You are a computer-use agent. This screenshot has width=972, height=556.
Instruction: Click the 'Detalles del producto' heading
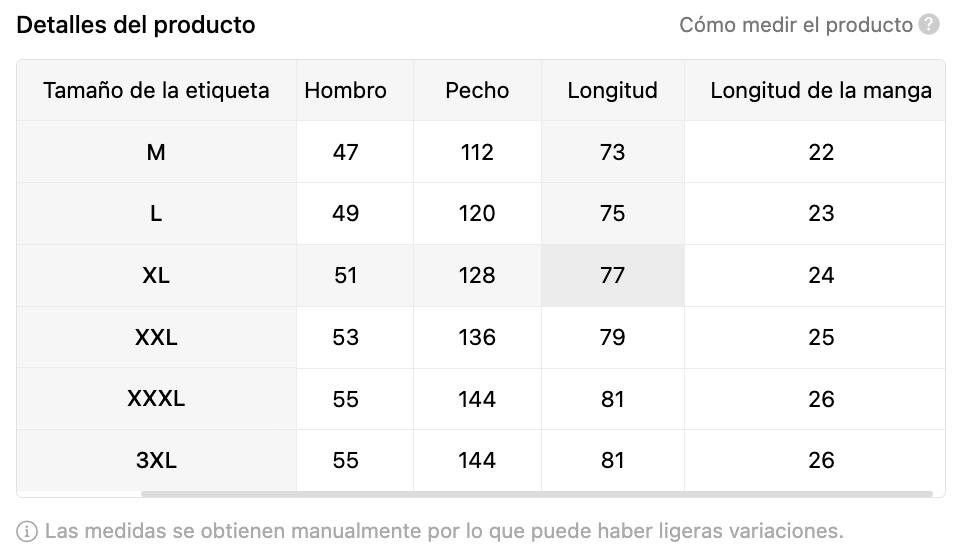tap(136, 25)
